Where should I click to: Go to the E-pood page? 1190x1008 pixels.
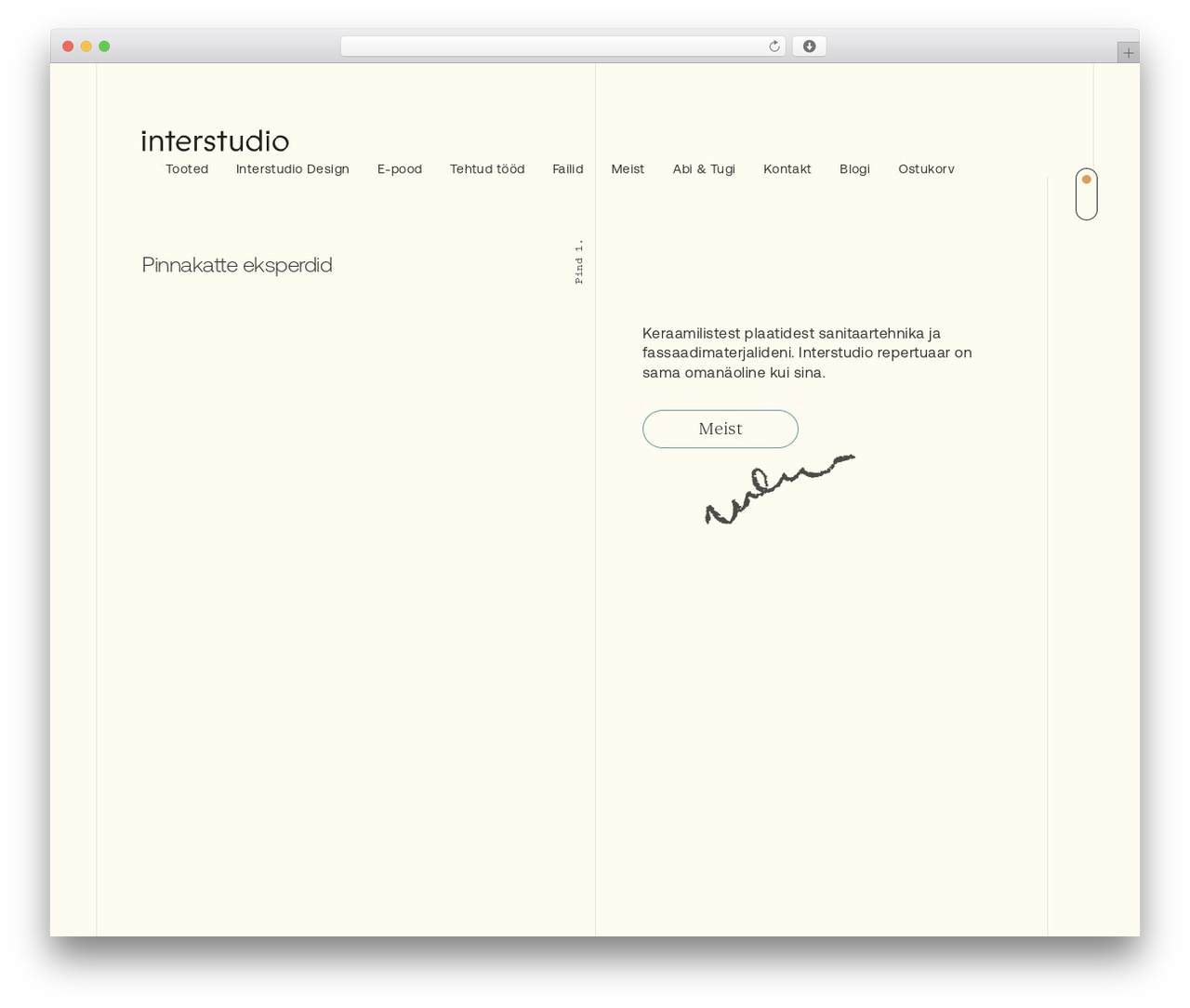[x=400, y=169]
